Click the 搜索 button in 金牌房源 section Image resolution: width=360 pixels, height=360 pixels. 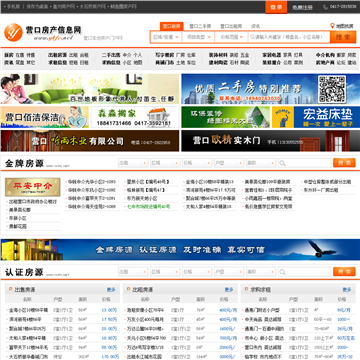point(344,163)
